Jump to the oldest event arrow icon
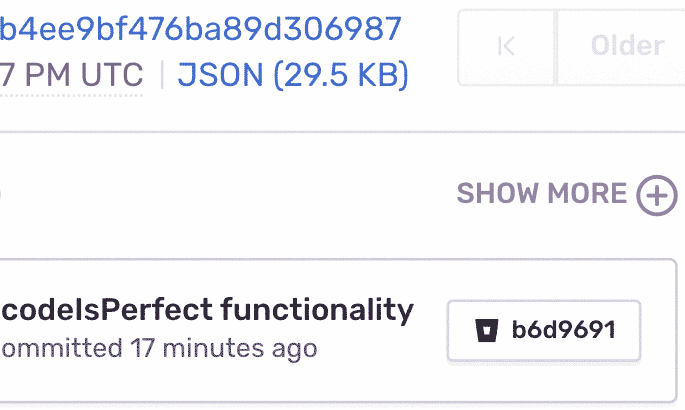This screenshot has height=410, width=685. point(506,47)
